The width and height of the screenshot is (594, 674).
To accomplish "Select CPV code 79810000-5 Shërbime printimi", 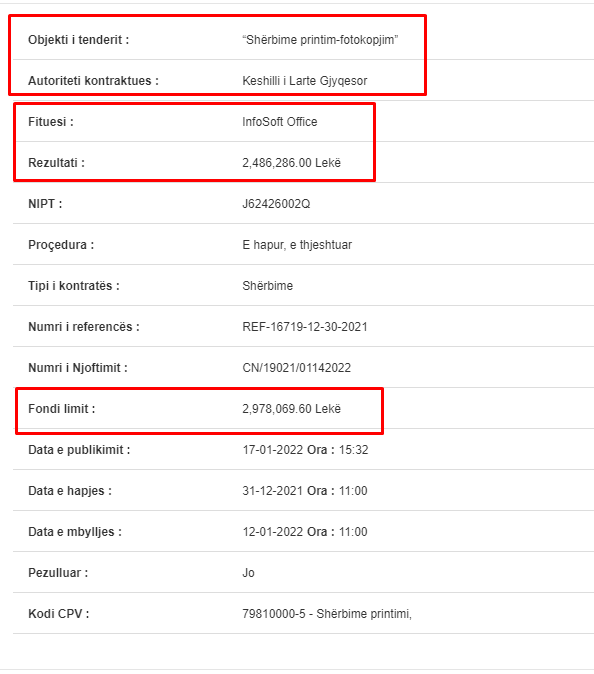I will (x=327, y=614).
